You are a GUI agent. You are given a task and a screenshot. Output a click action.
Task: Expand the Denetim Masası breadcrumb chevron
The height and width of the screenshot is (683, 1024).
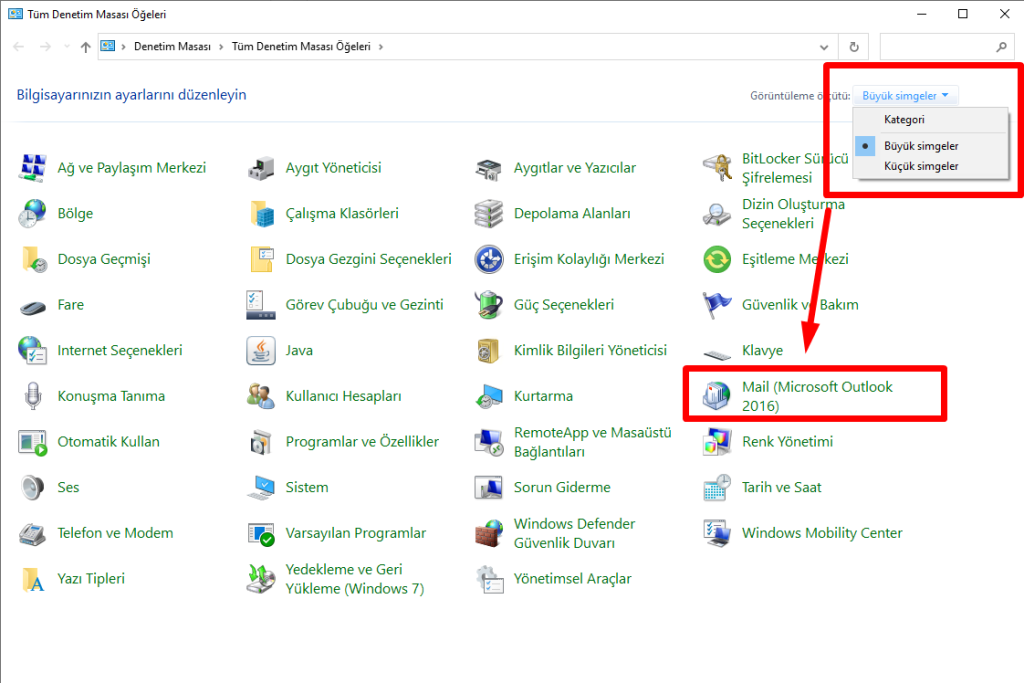pos(222,47)
